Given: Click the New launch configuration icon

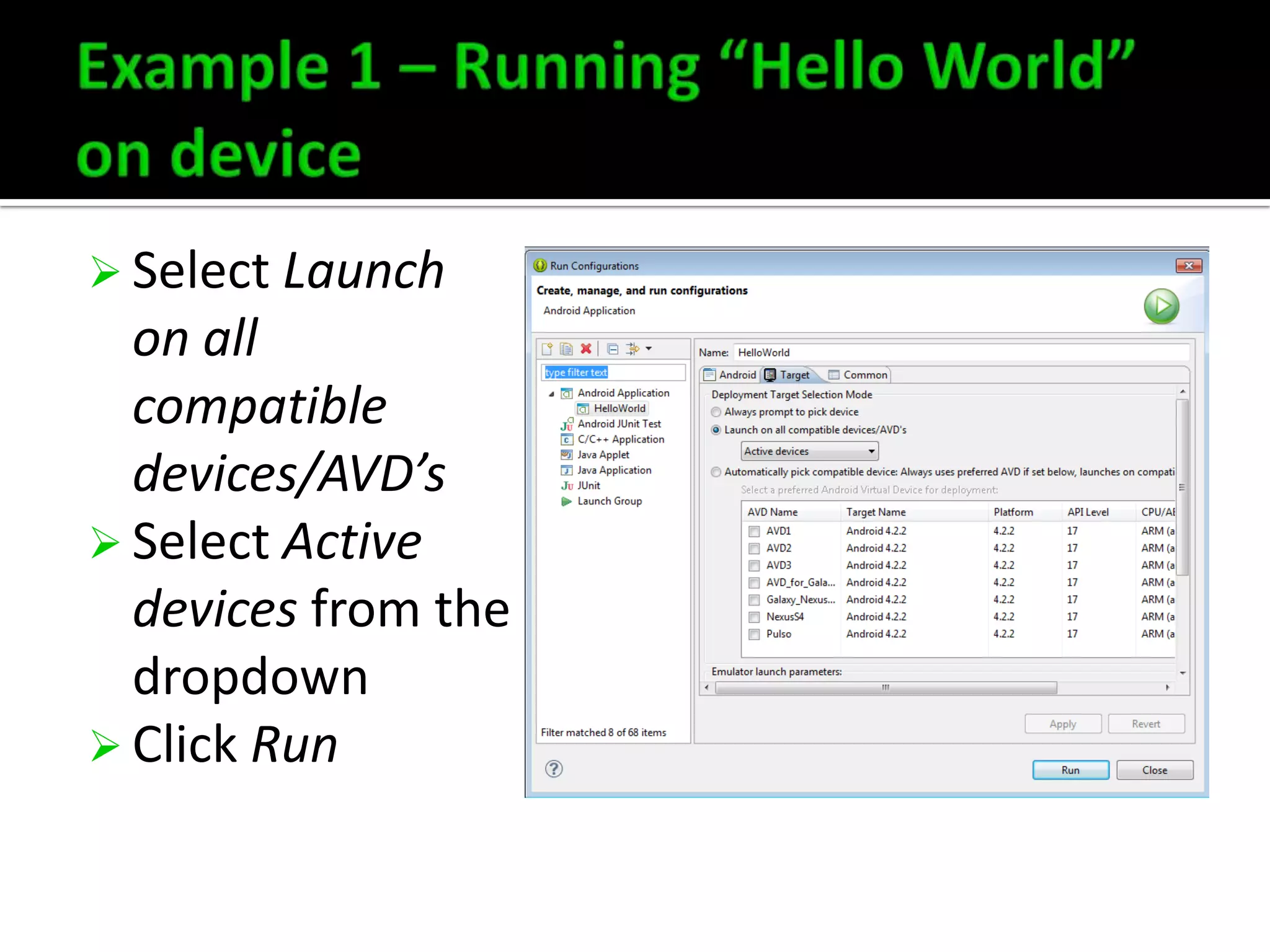Looking at the screenshot, I should [x=547, y=349].
